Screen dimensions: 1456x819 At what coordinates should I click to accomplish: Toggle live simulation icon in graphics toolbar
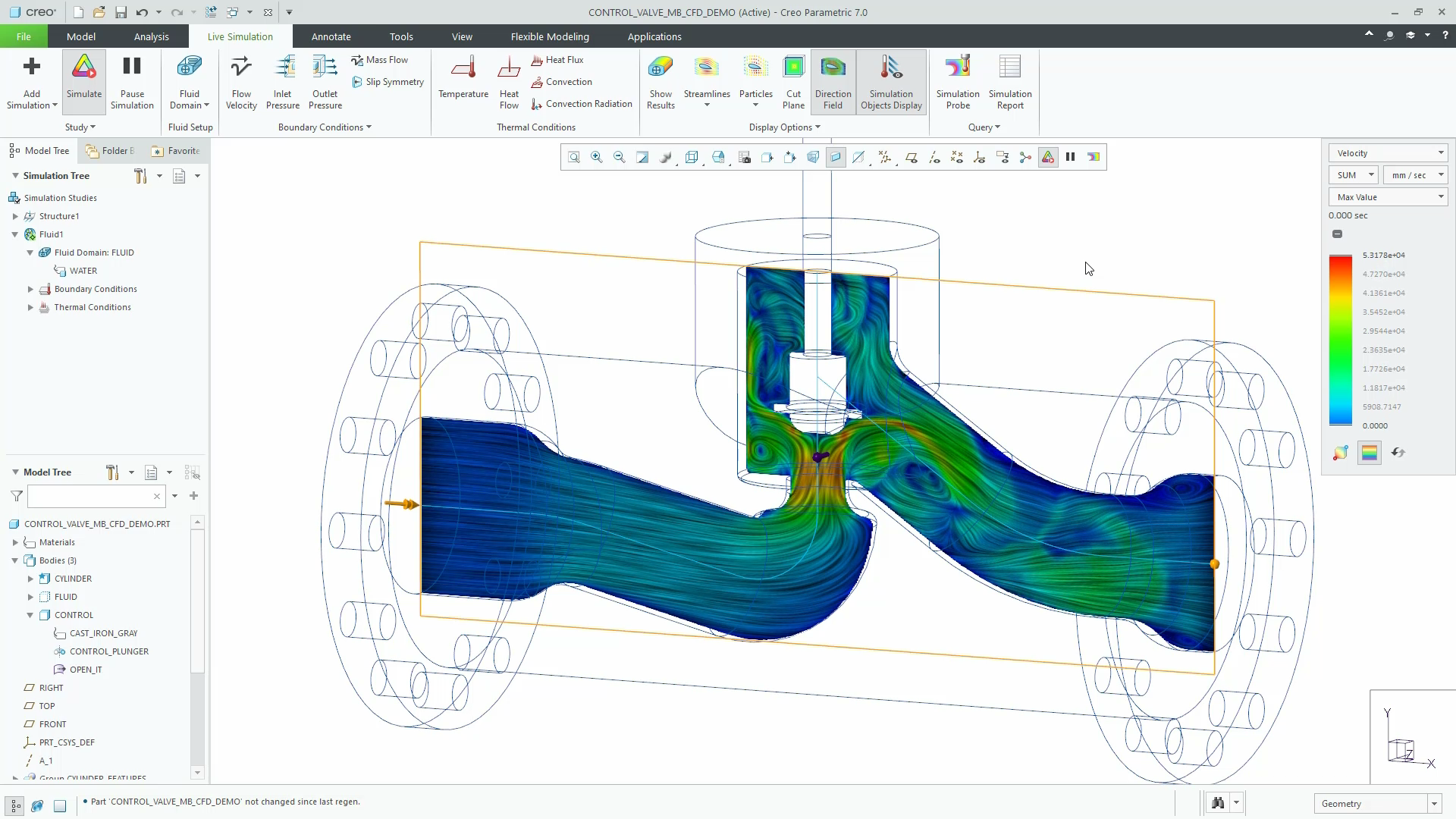[1048, 157]
